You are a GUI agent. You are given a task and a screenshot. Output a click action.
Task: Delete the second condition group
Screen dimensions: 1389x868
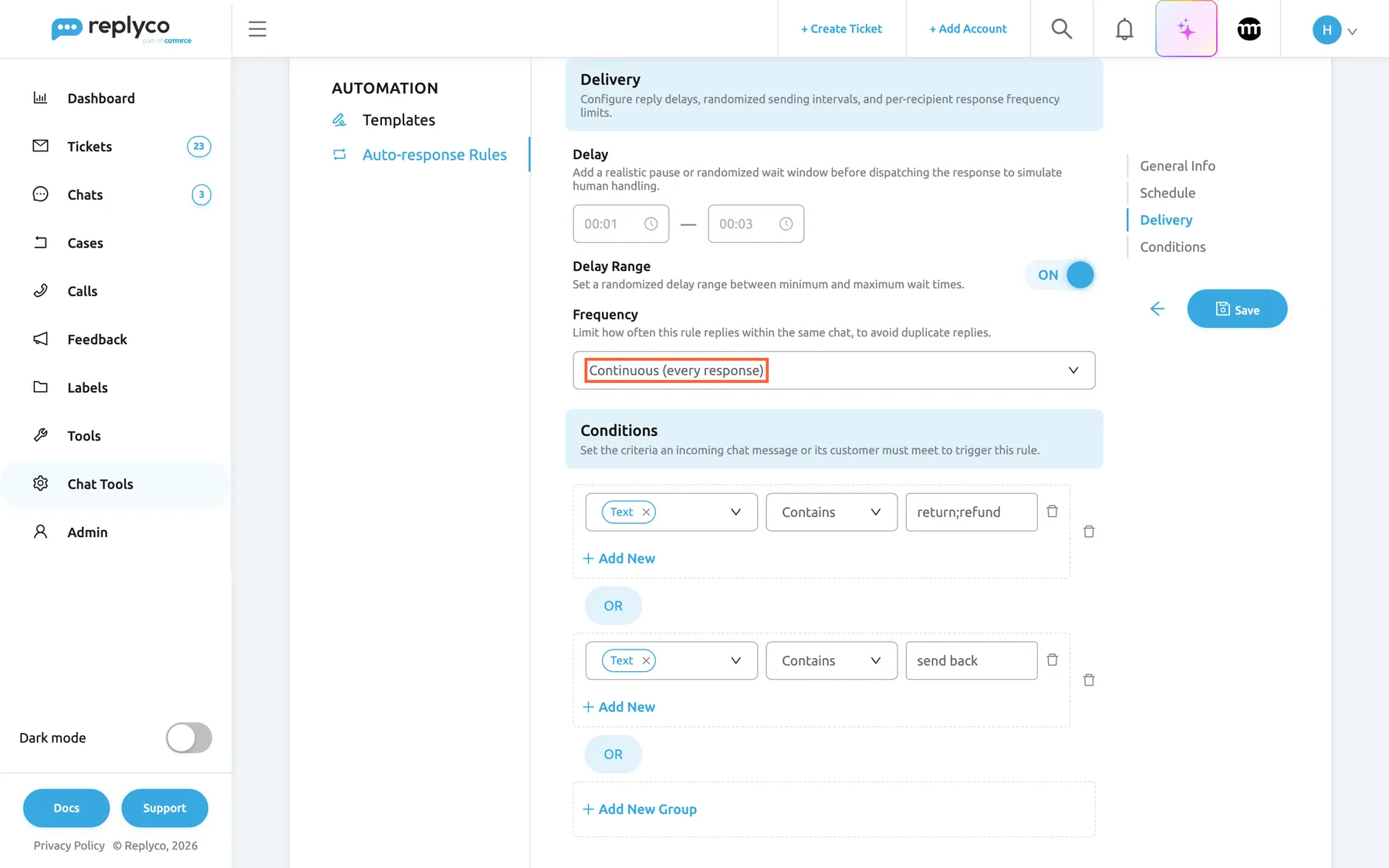coord(1089,680)
